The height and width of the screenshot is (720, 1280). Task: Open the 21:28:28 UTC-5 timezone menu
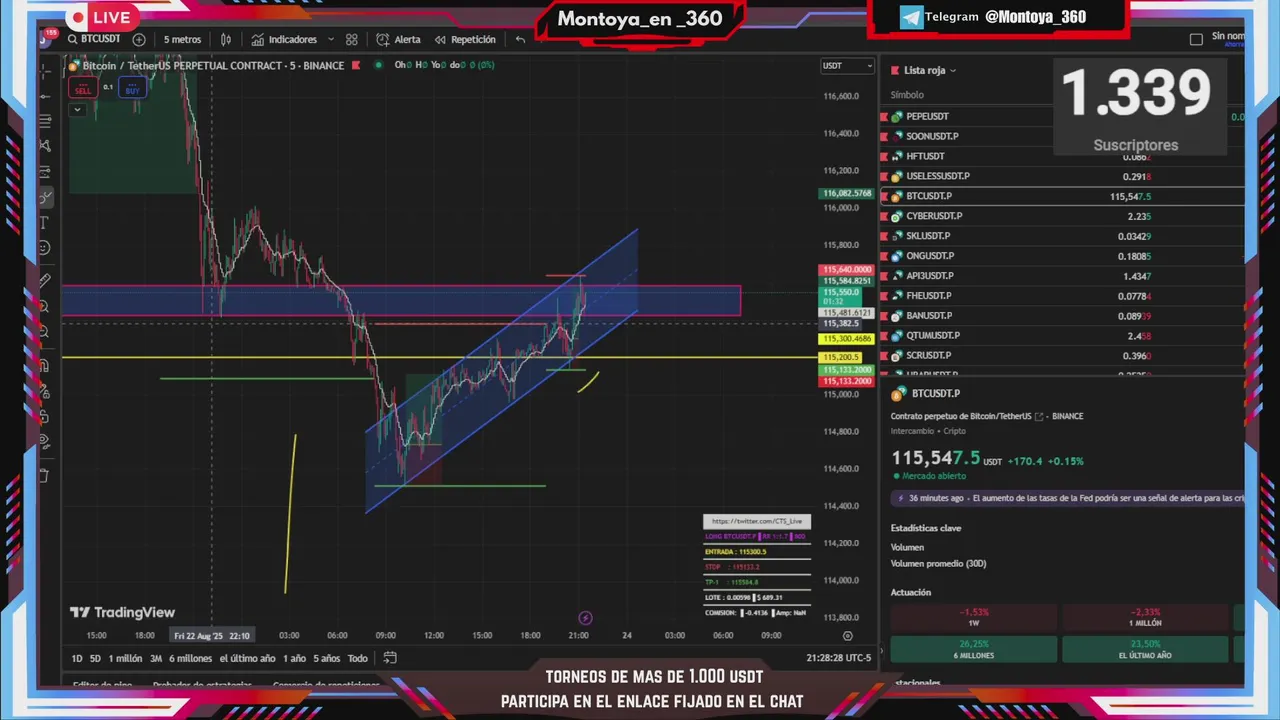839,658
